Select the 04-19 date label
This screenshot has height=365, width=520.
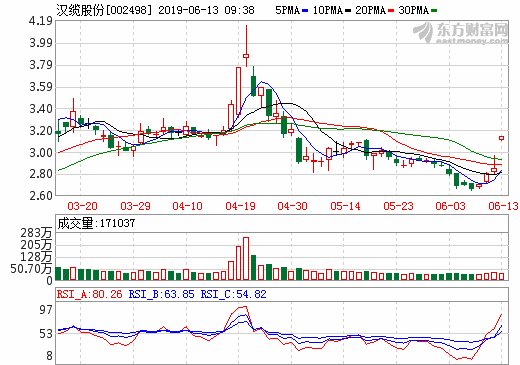(x=240, y=206)
